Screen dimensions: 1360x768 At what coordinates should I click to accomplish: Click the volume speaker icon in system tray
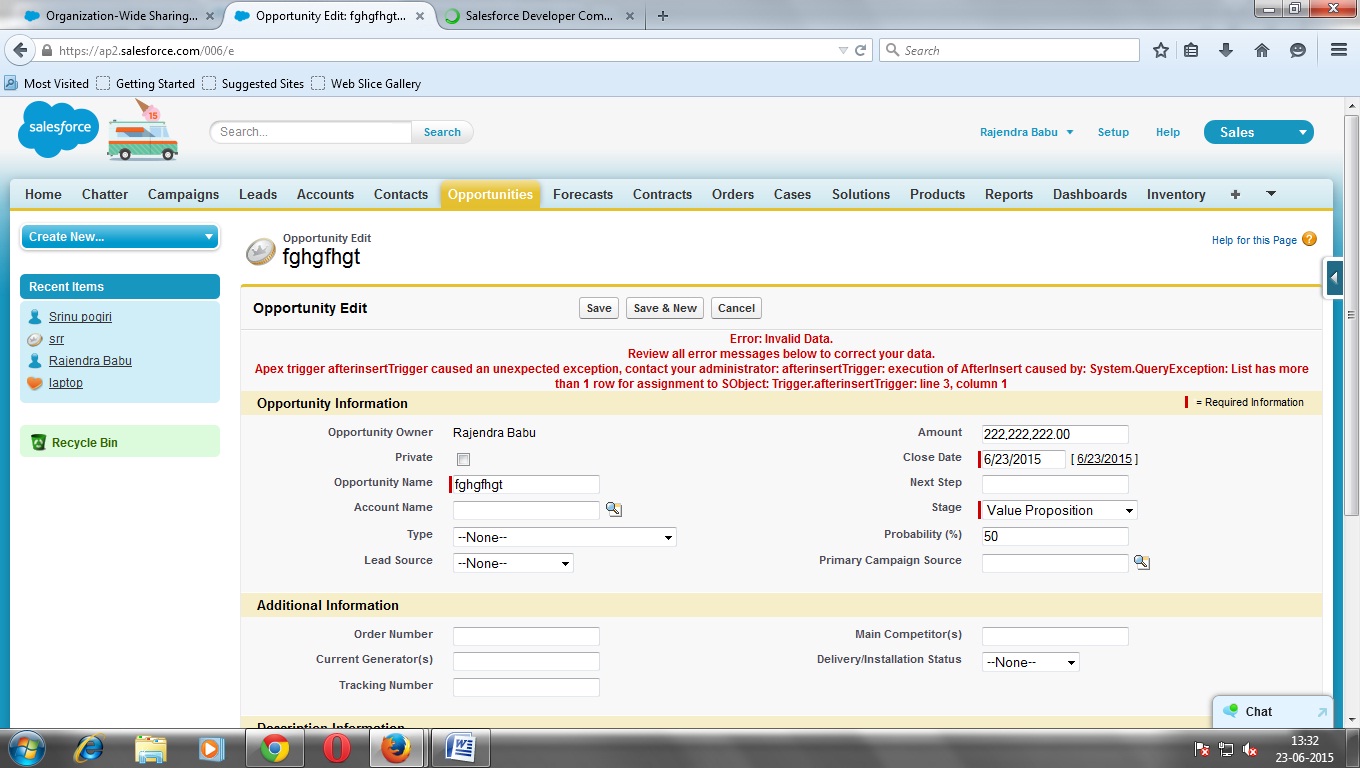click(x=1250, y=749)
